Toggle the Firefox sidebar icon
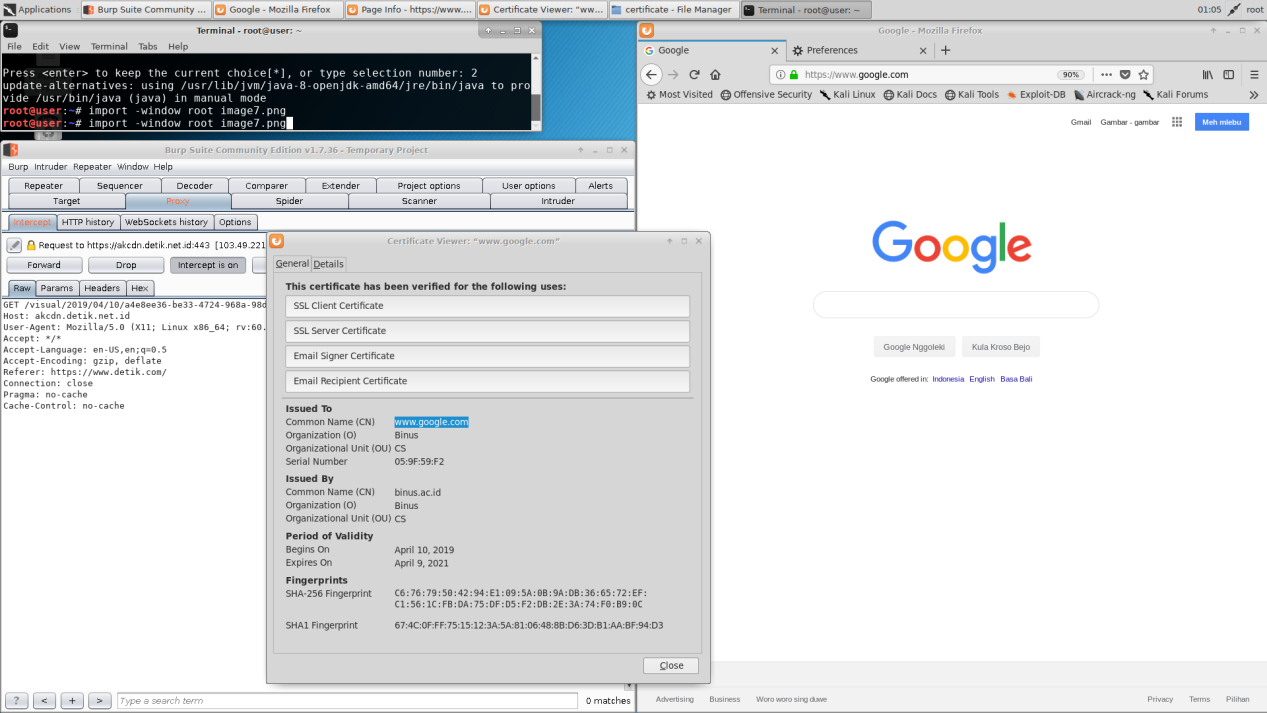The image size is (1267, 713). tap(1229, 74)
